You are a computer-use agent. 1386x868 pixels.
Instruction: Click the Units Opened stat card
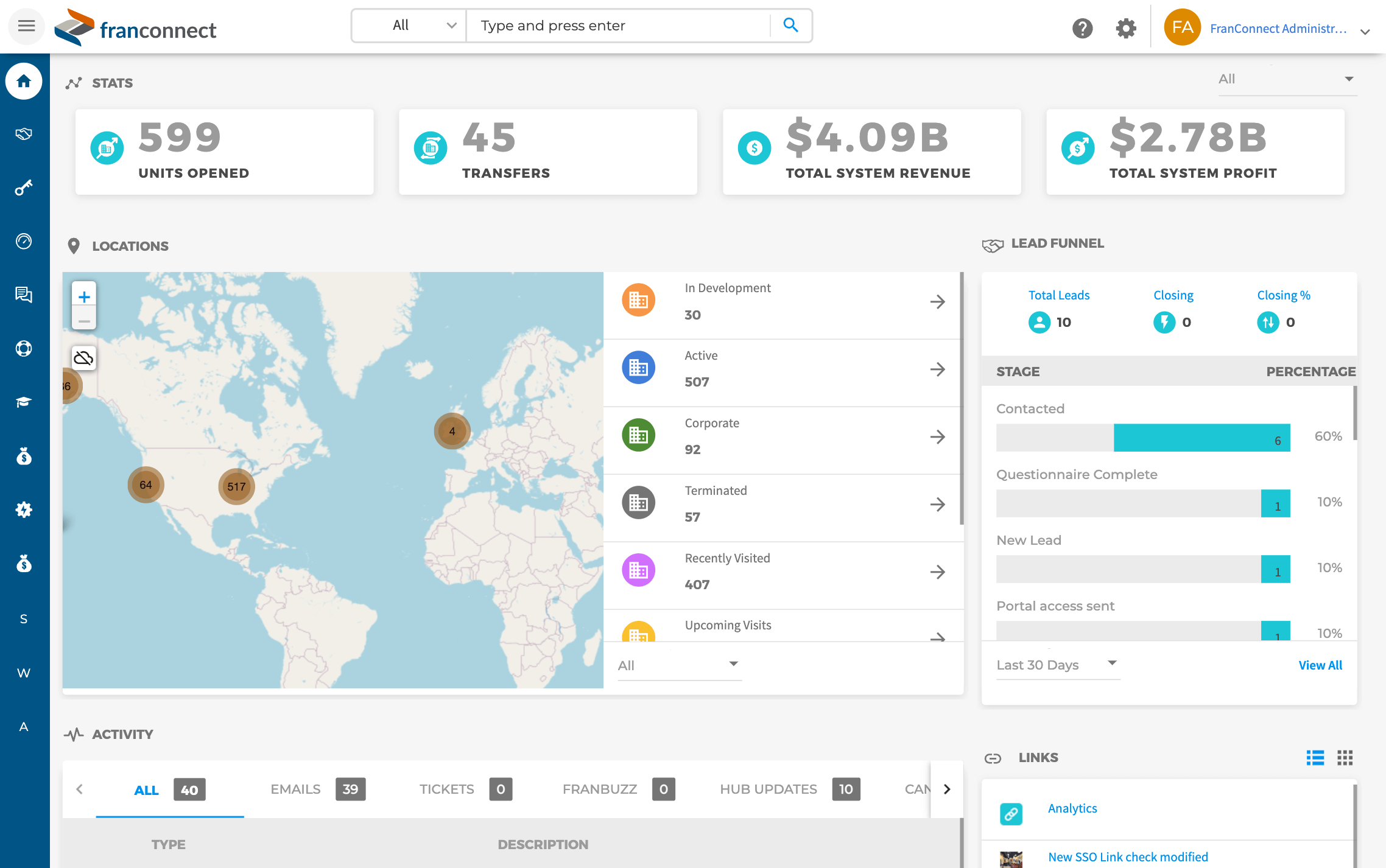point(224,152)
